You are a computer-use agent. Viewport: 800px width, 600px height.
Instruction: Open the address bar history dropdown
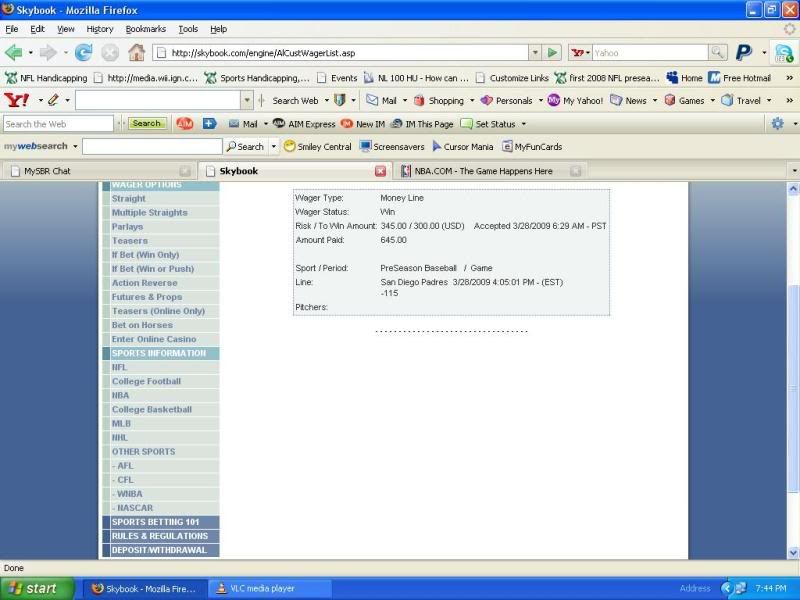click(x=535, y=53)
